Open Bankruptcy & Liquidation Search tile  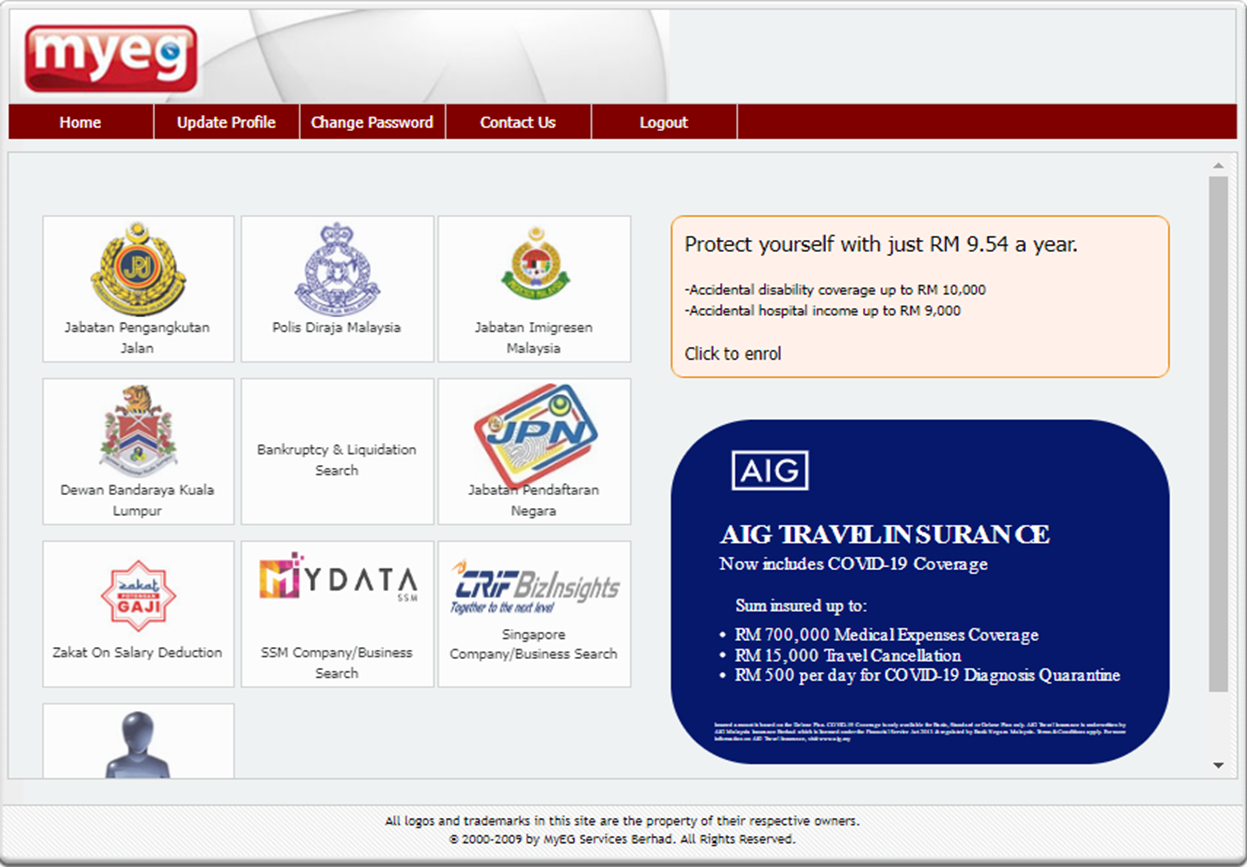click(337, 451)
